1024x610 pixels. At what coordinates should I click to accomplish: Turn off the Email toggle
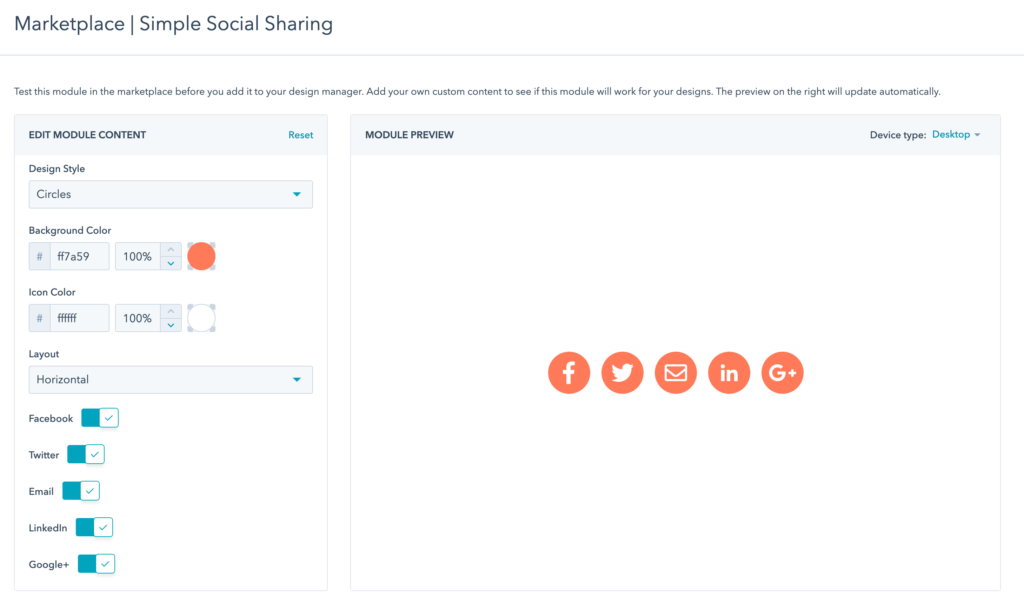pos(81,491)
